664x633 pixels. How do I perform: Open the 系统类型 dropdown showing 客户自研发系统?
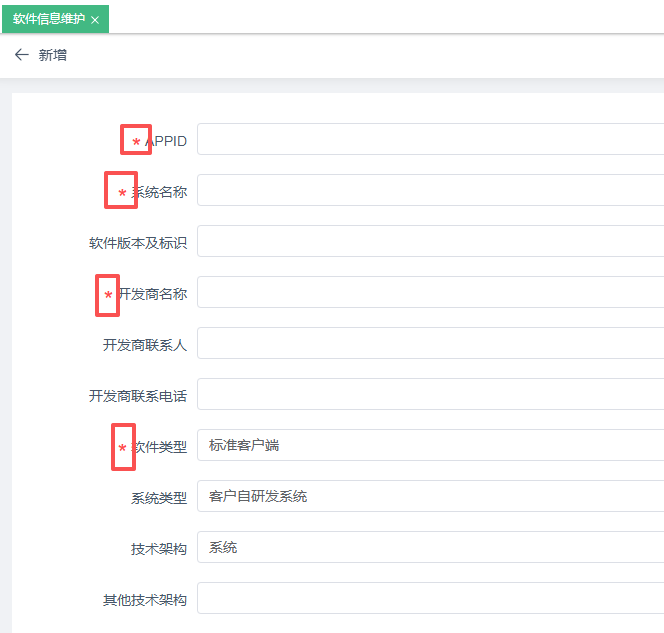pos(430,496)
